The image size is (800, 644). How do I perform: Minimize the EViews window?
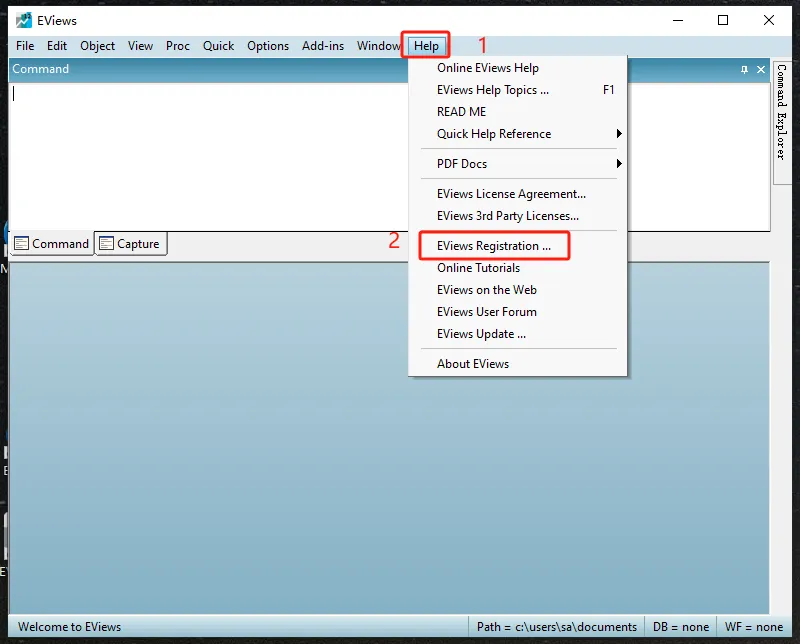pos(678,20)
